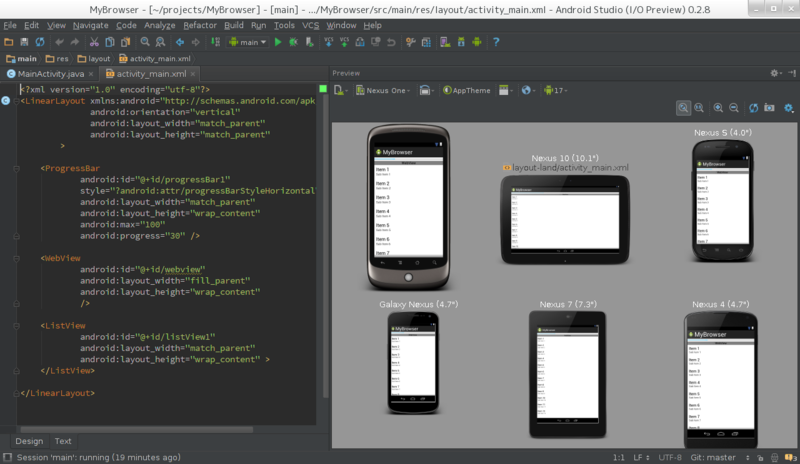Switch to the Text editor tab
The width and height of the screenshot is (800, 464).
pos(63,441)
